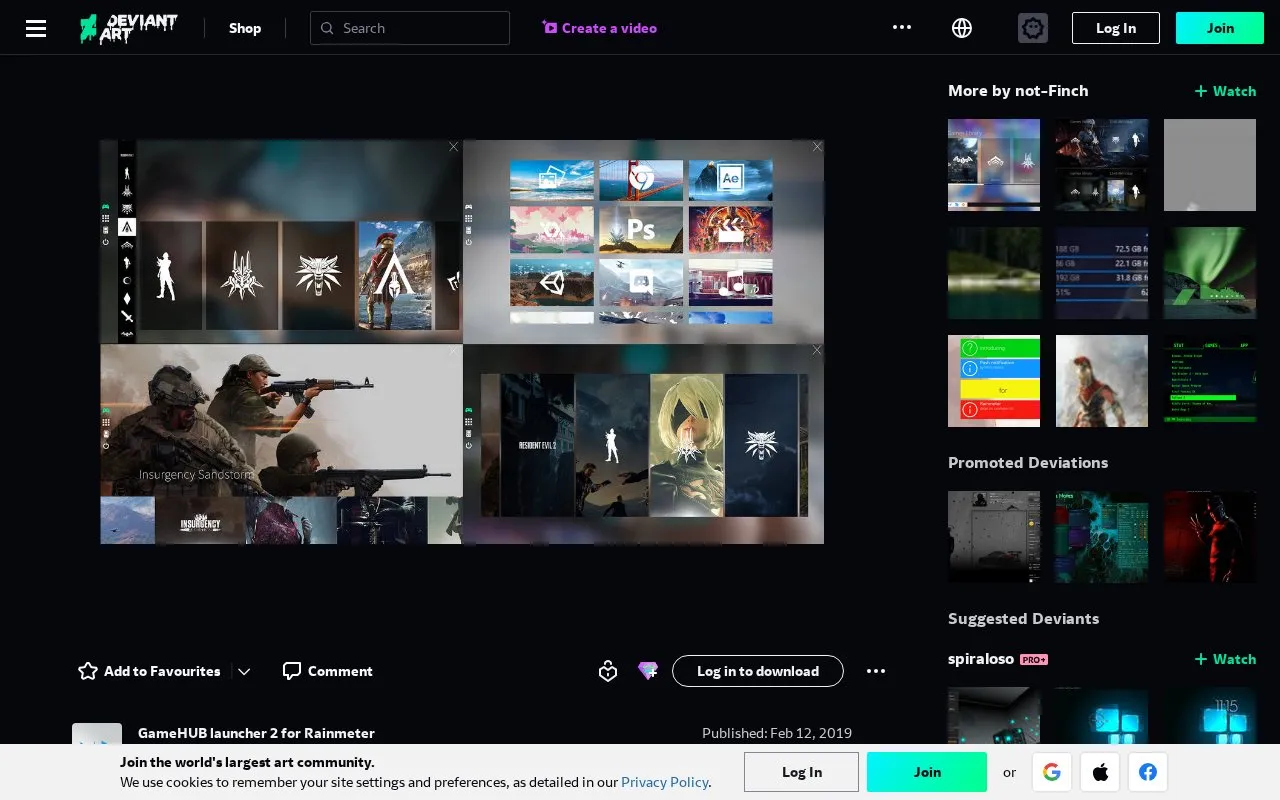Expand the favourites collection dropdown arrow
This screenshot has height=800, width=1280.
[x=244, y=671]
